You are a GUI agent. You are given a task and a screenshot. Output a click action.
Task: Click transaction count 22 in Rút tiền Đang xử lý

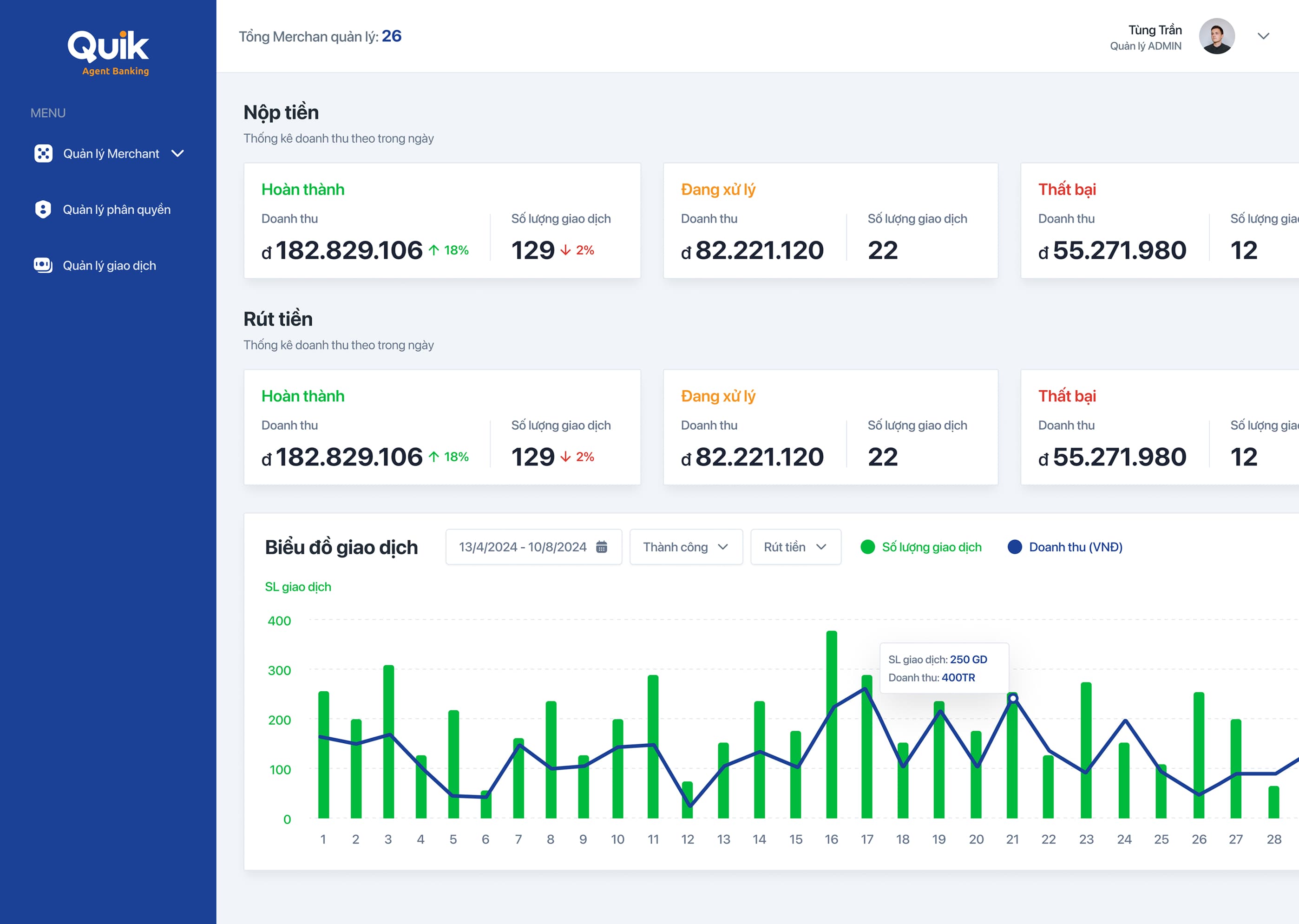883,457
